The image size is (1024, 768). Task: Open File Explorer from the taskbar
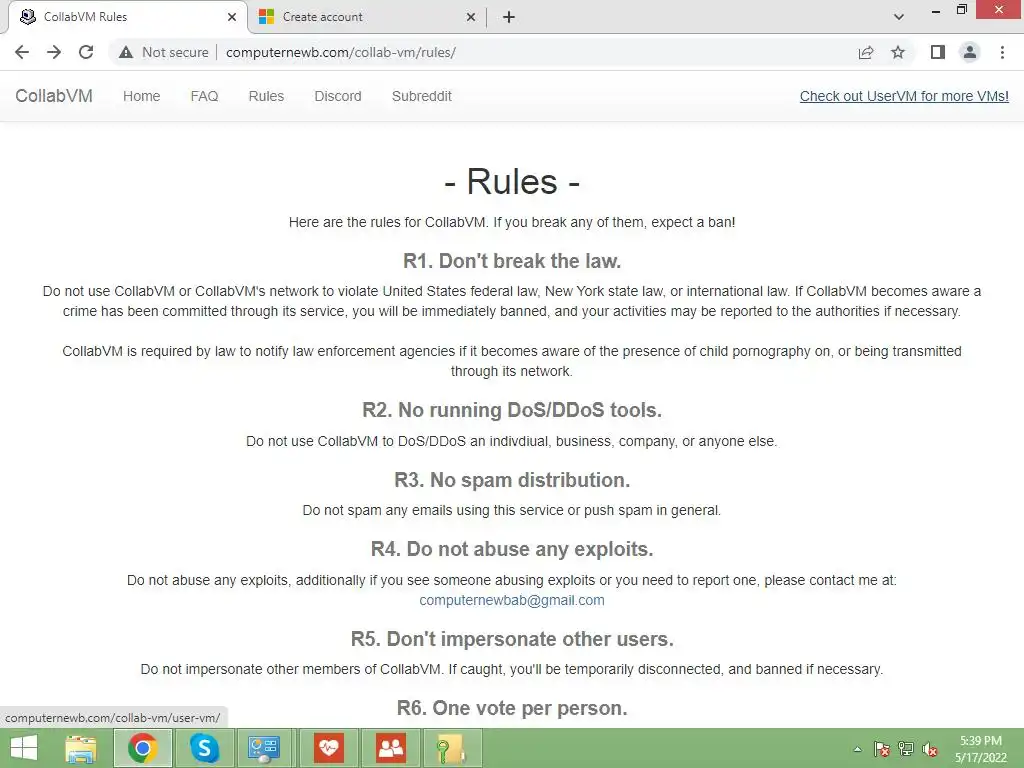click(80, 748)
